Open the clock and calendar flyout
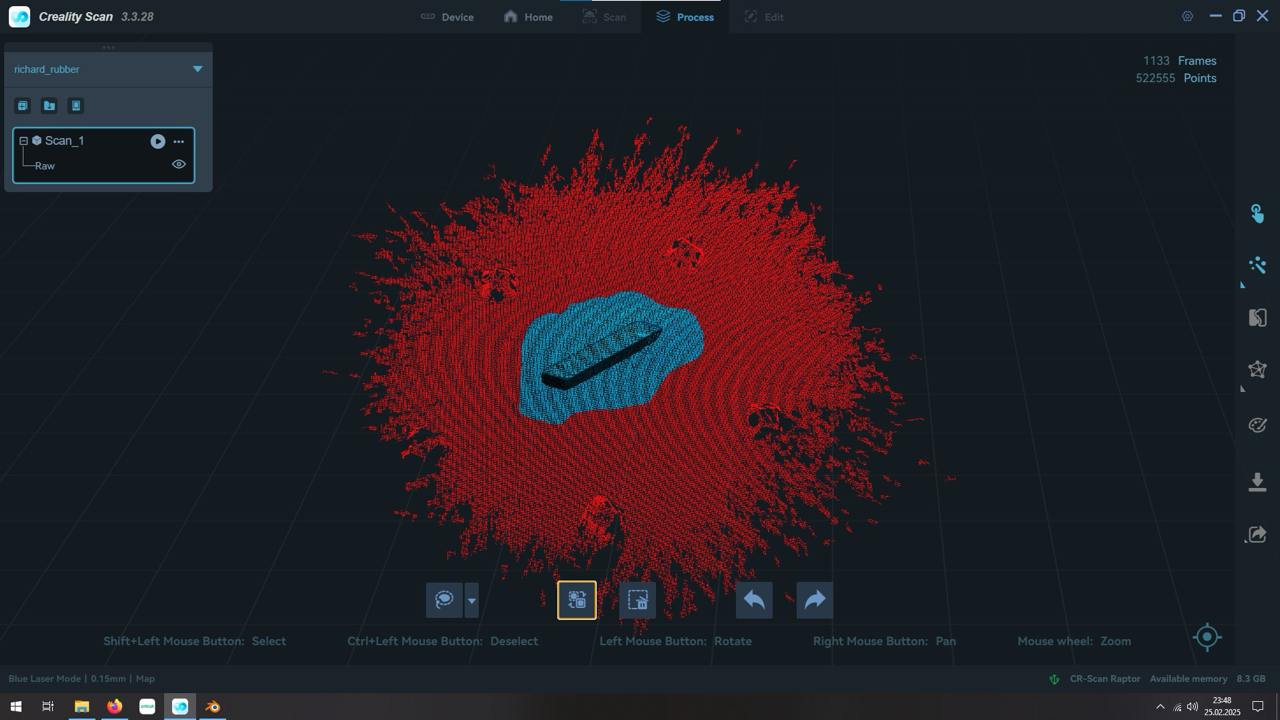Image resolution: width=1280 pixels, height=720 pixels. 1222,707
